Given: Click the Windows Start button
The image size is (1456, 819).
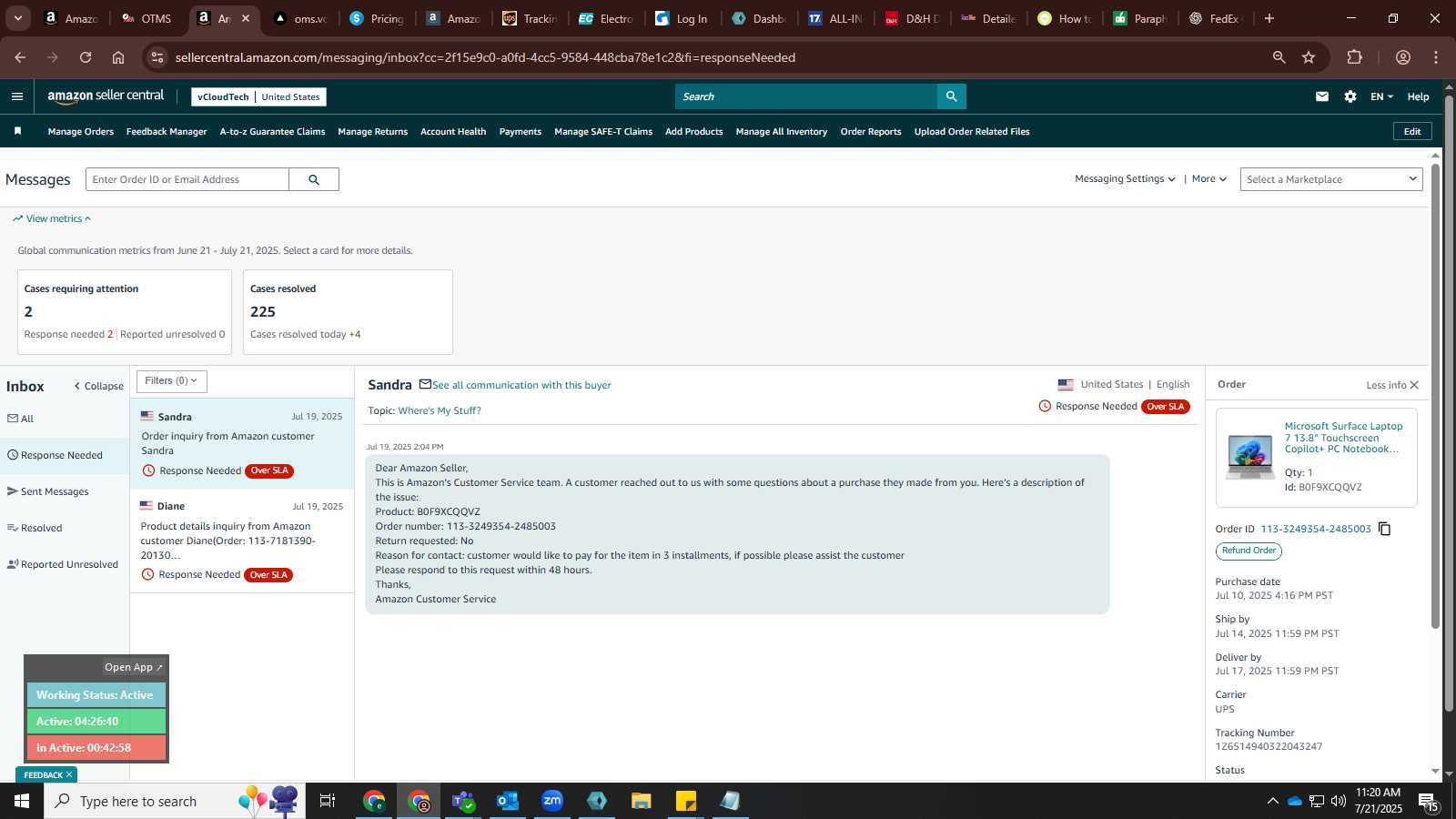Looking at the screenshot, I should (x=22, y=801).
